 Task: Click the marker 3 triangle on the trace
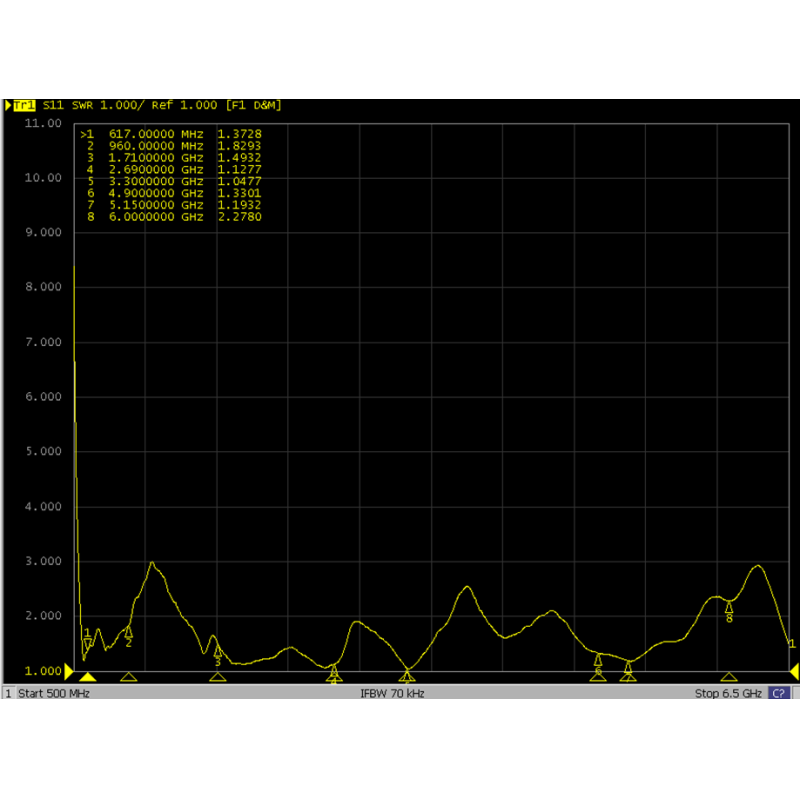218,651
